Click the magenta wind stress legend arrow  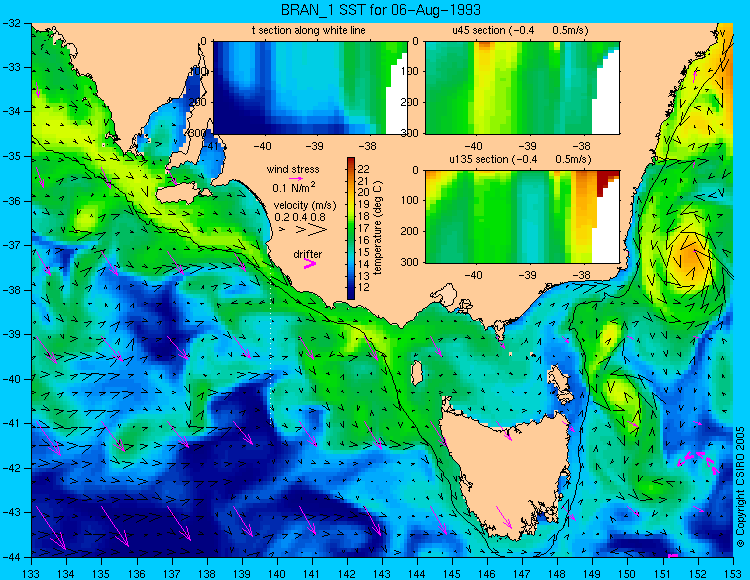[295, 178]
